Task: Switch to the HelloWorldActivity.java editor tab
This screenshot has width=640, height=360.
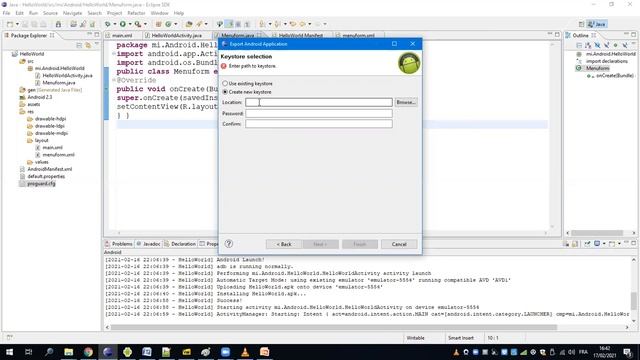Action: [177, 36]
